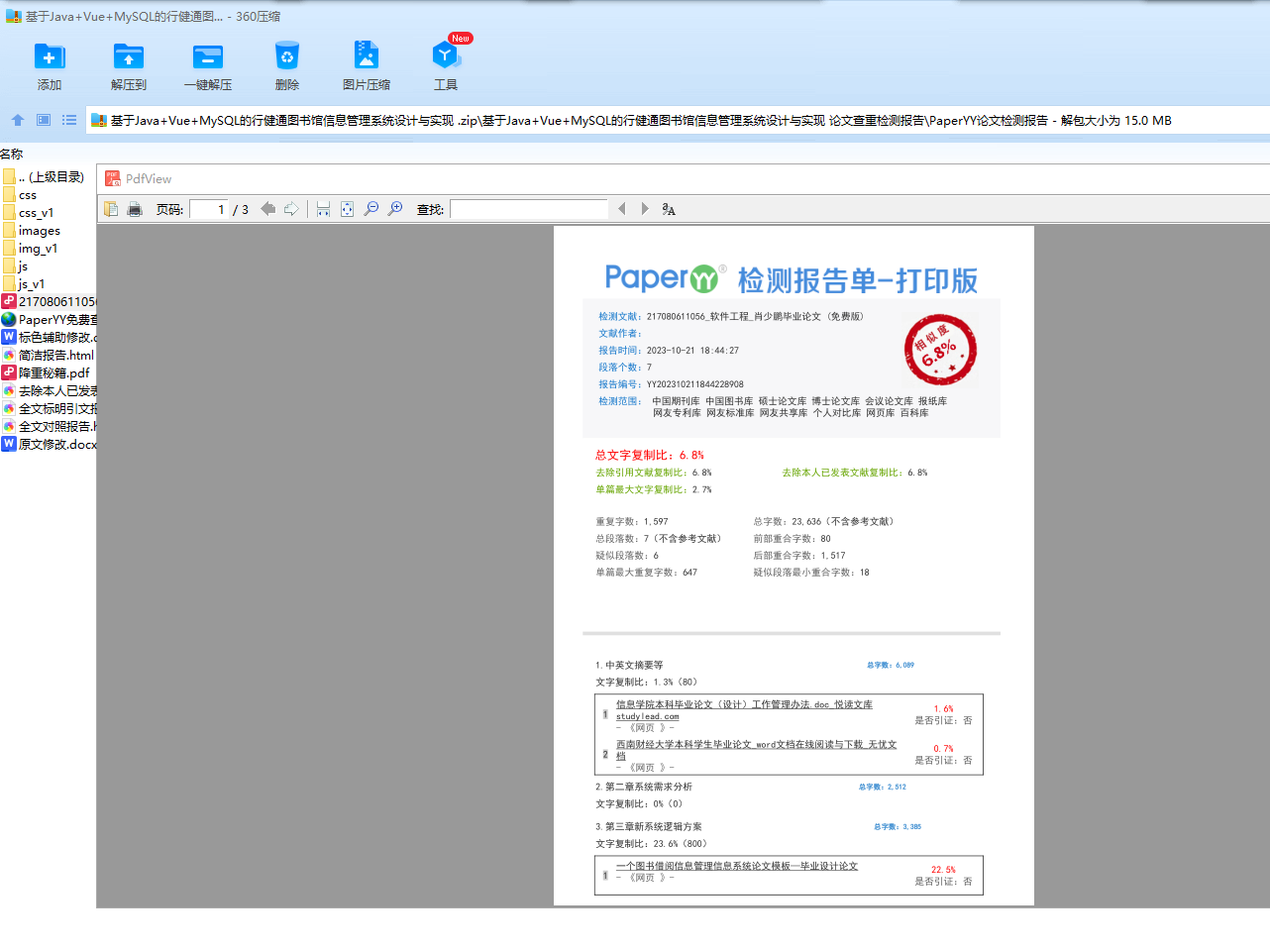Select the 全文对照报告 file

(x=48, y=427)
